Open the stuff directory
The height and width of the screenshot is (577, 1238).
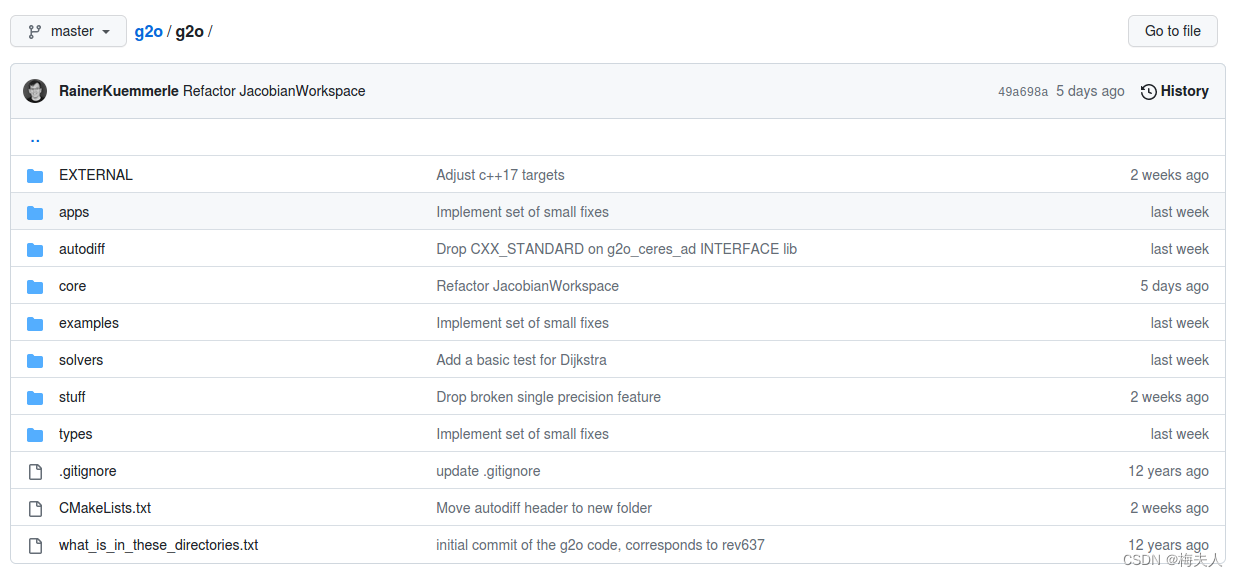click(72, 397)
